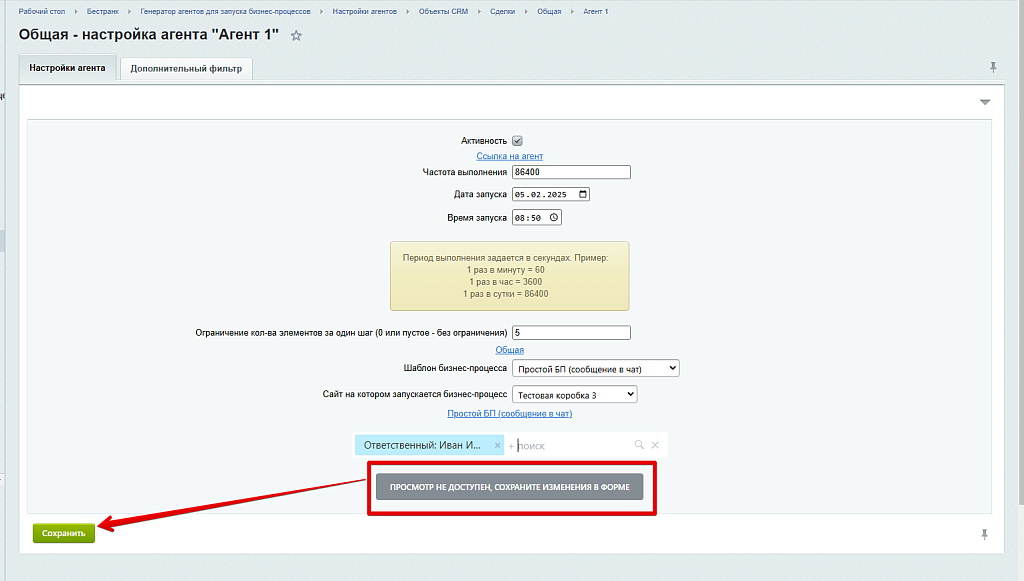Click the gray Просмотр не доступен button
This screenshot has width=1024, height=581.
509,486
